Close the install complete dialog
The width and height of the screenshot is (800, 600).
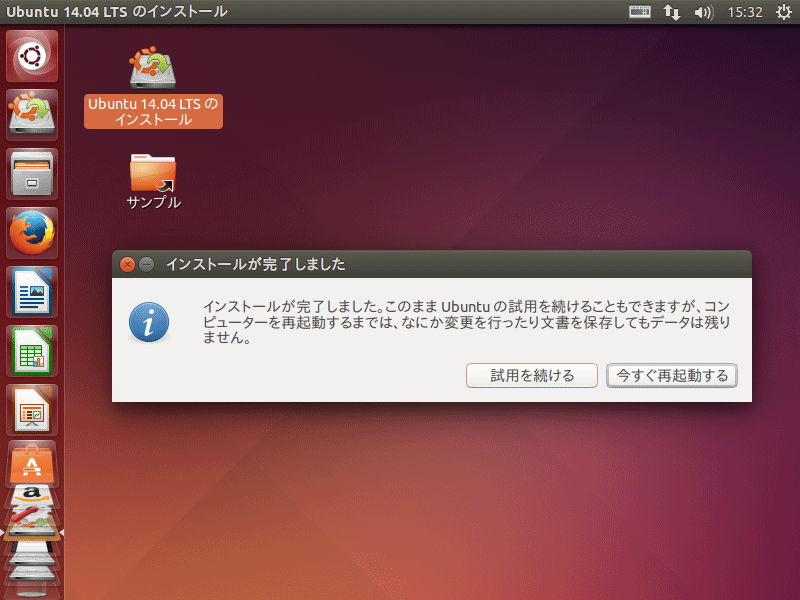point(127,264)
